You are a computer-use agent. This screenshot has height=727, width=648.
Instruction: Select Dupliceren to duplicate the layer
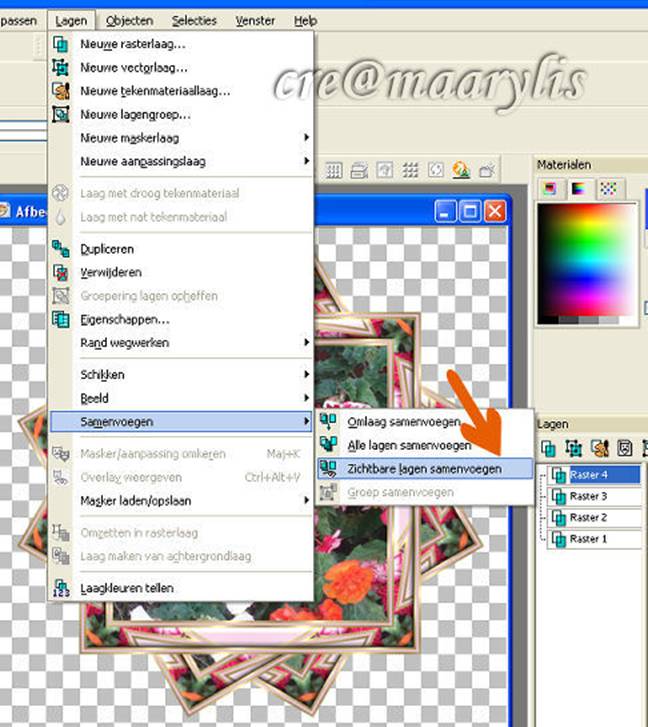tap(181, 249)
